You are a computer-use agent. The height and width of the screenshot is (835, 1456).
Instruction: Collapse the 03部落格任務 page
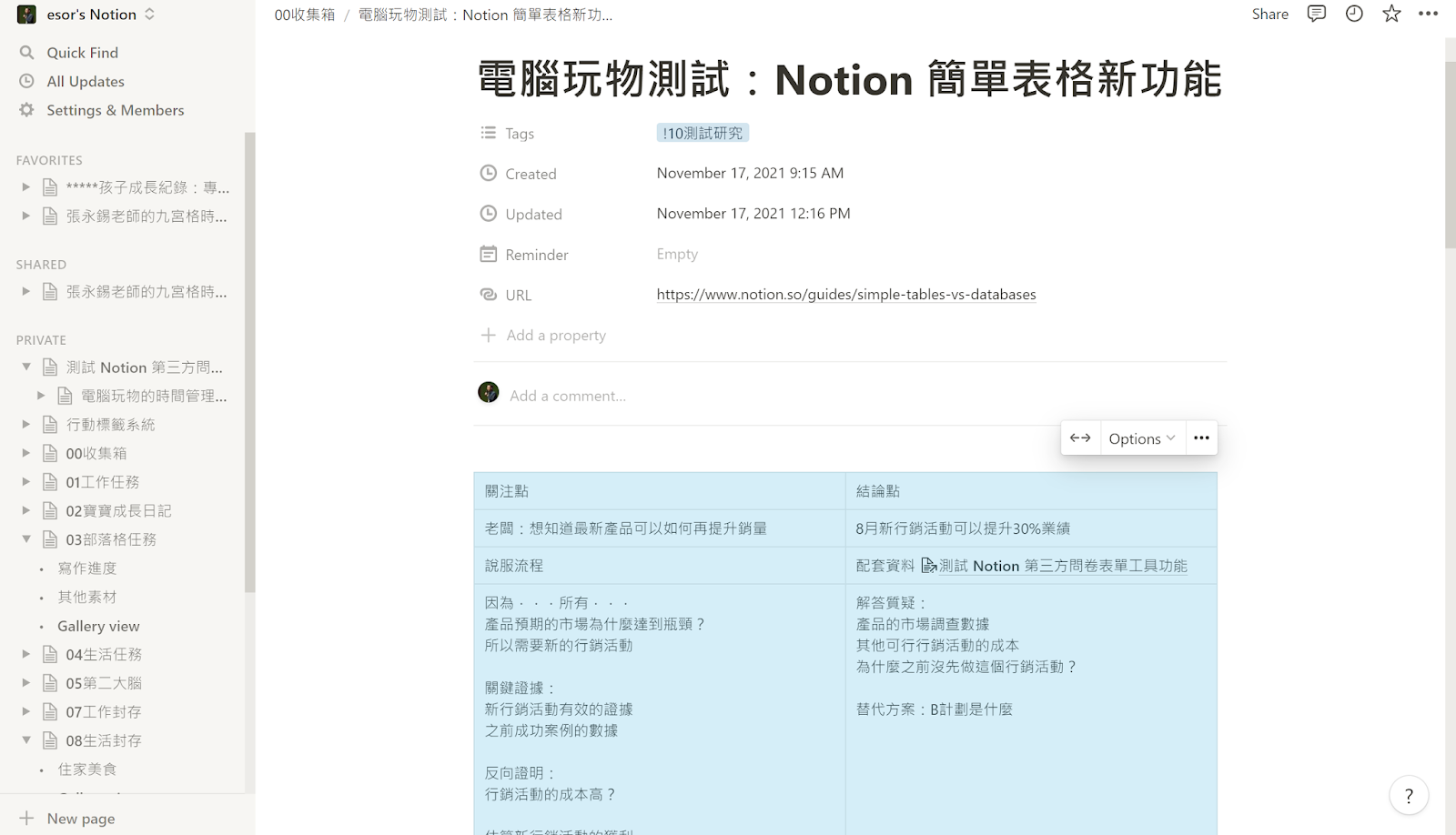[26, 539]
